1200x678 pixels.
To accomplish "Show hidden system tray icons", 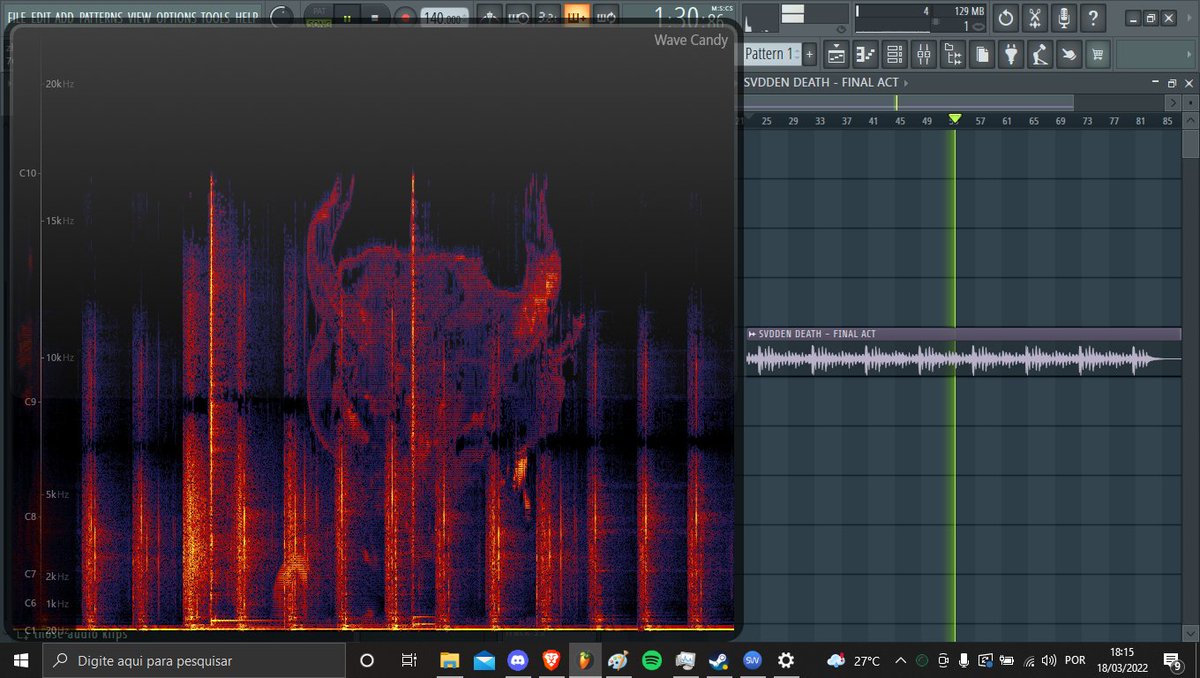I will point(902,660).
